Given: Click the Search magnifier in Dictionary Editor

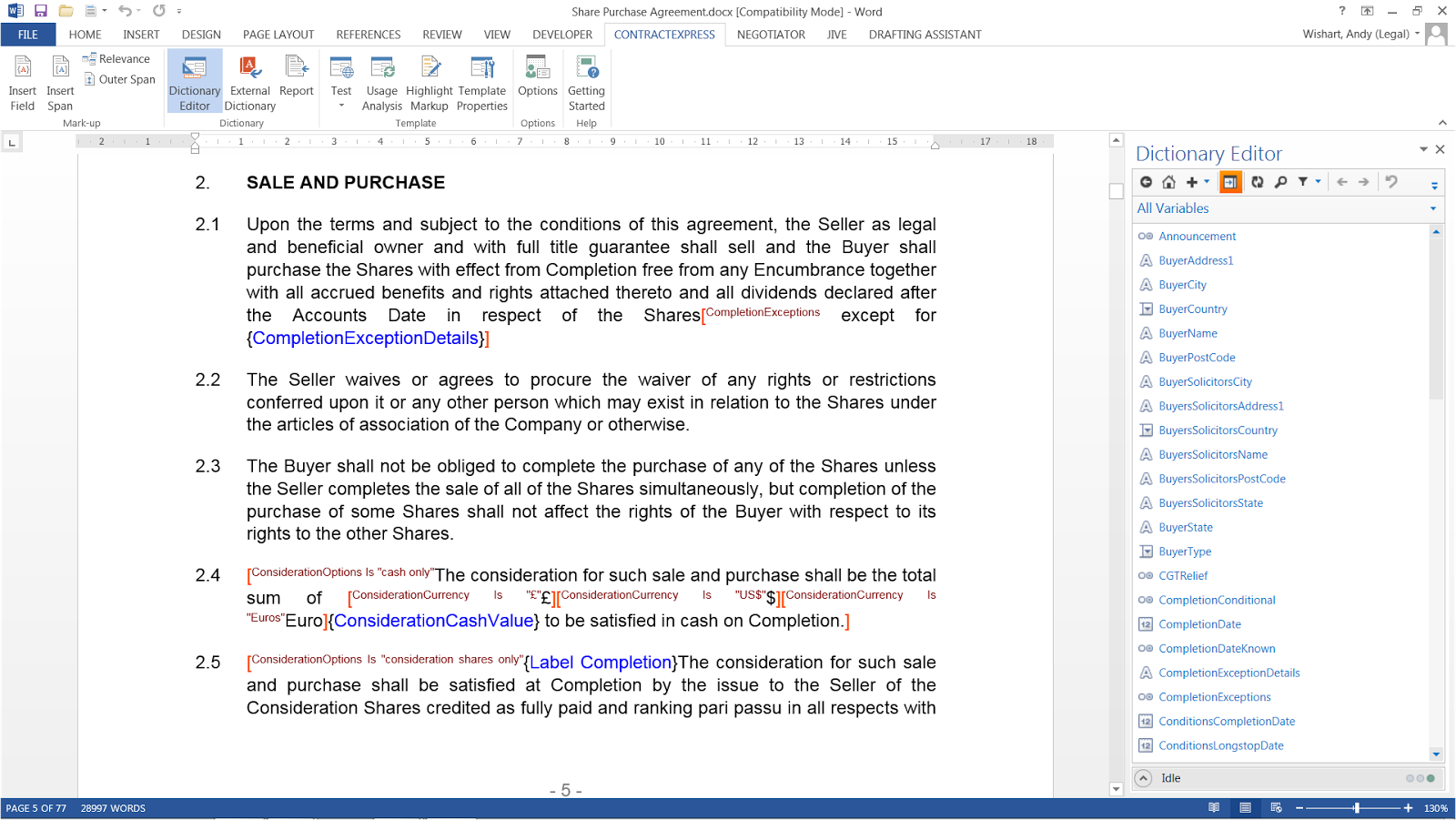Looking at the screenshot, I should 1280,182.
